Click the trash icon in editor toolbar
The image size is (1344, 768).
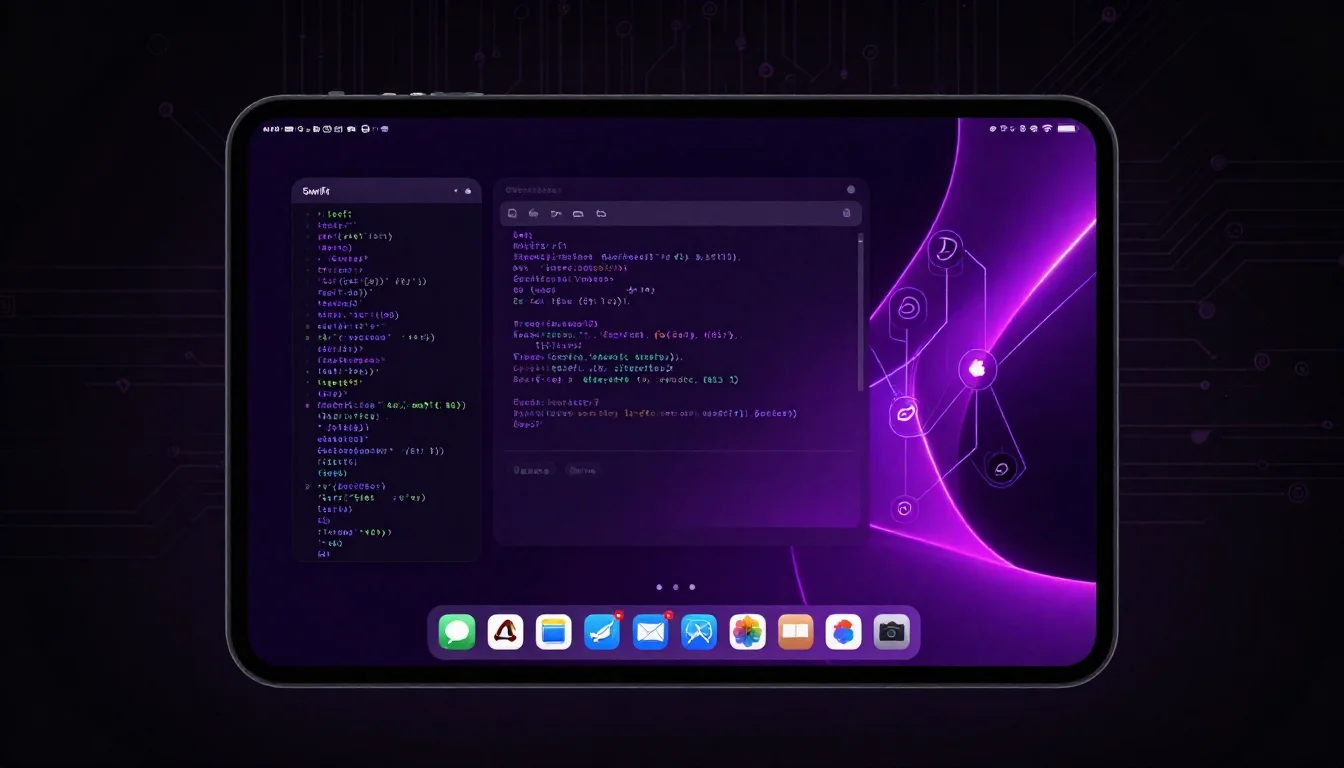click(x=847, y=213)
